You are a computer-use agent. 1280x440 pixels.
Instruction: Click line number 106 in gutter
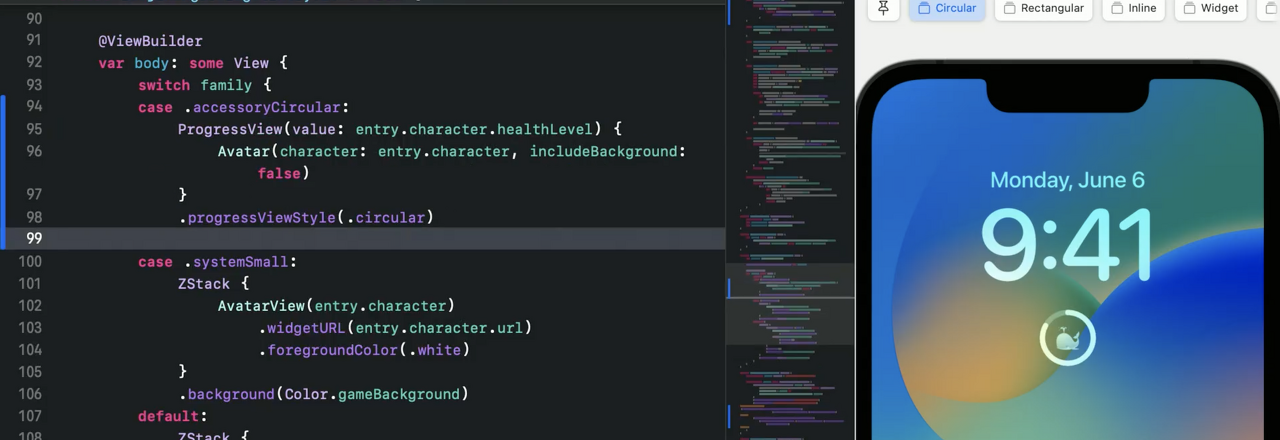[30, 394]
